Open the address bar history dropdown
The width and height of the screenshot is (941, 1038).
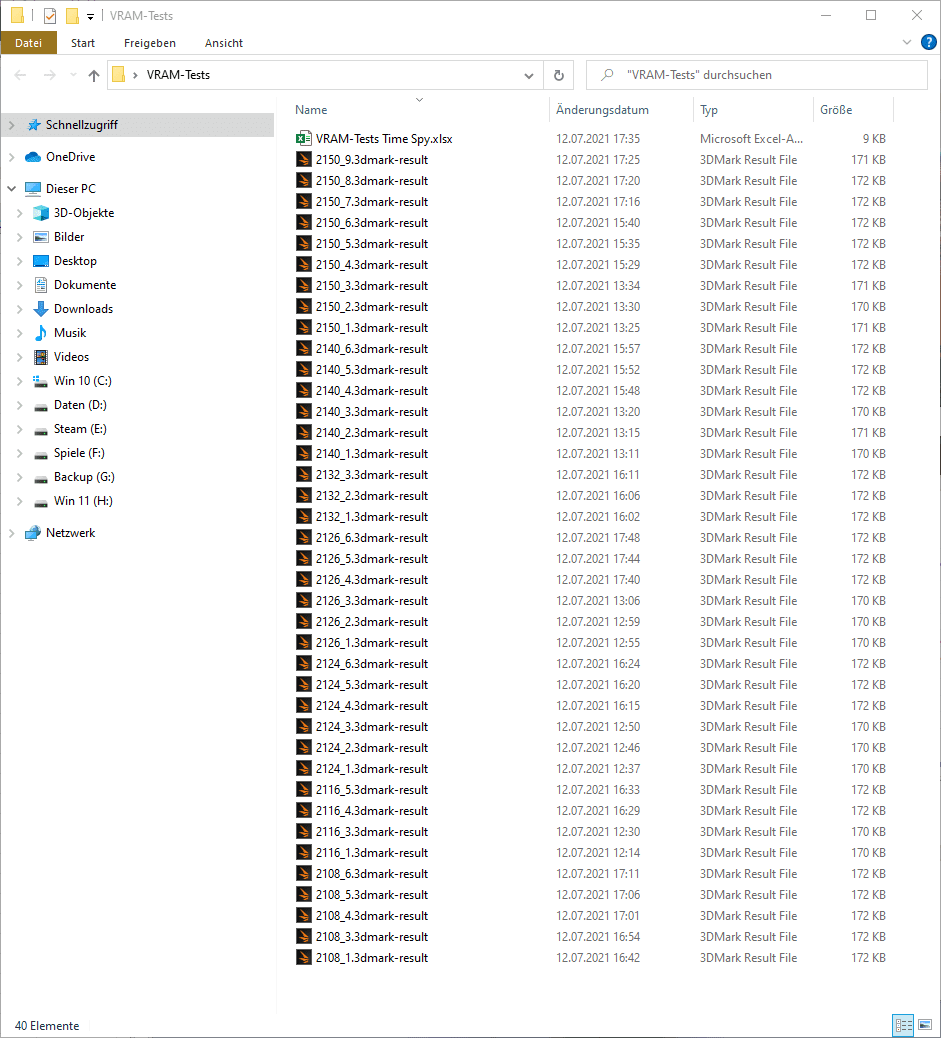528,75
